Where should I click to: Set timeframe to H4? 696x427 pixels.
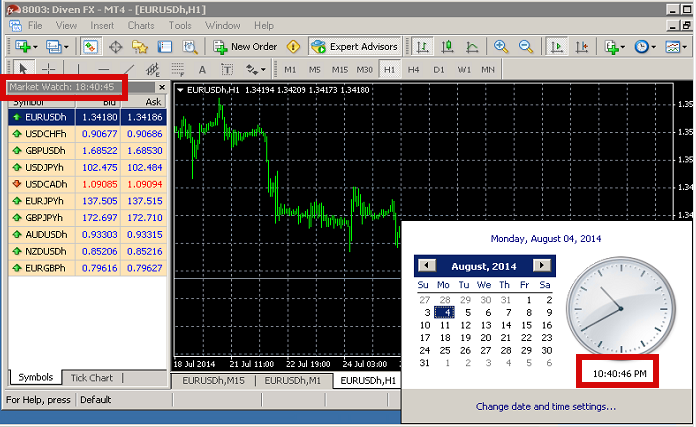pyautogui.click(x=414, y=70)
